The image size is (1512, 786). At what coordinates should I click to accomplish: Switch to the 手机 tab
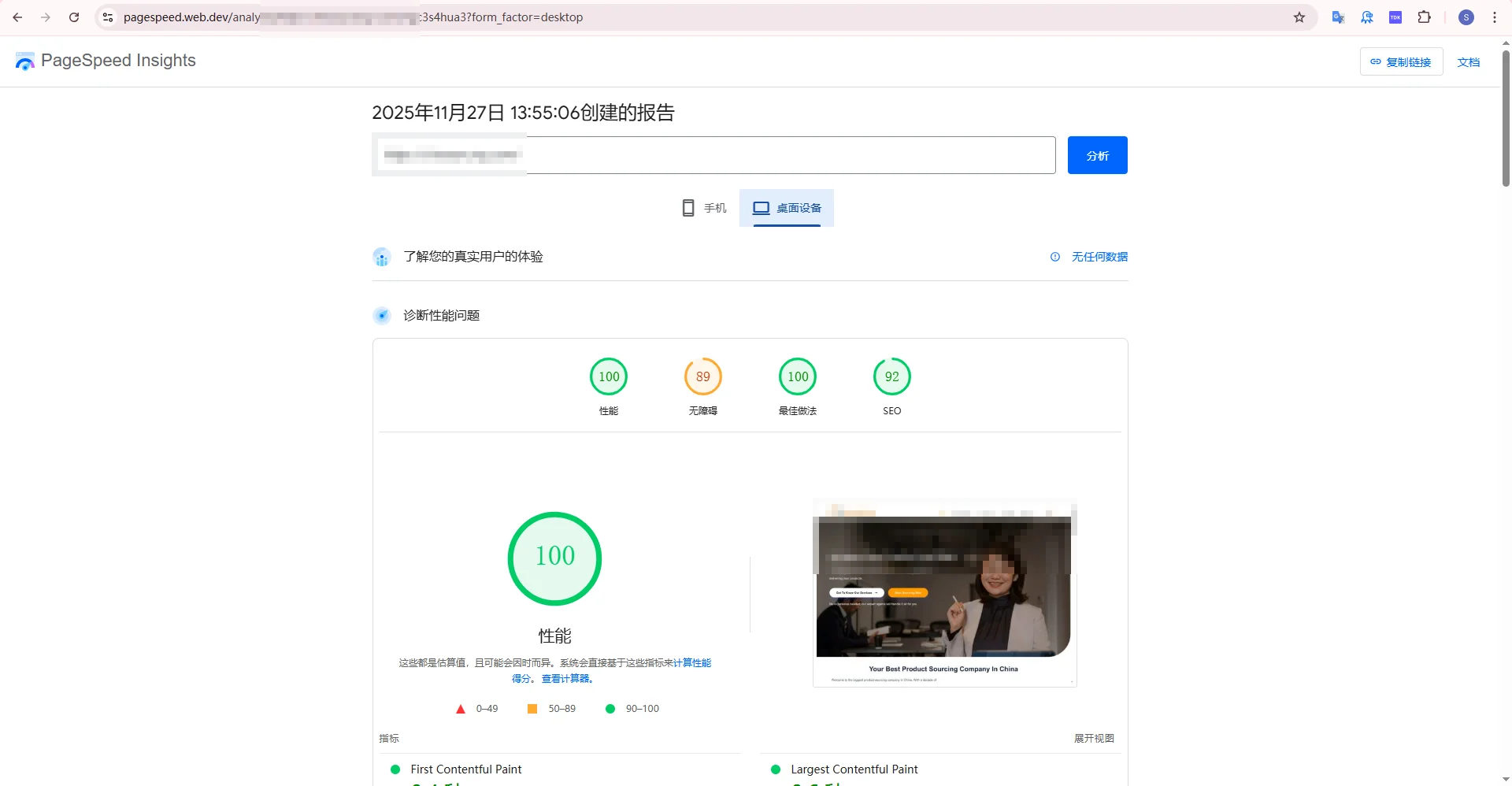pyautogui.click(x=703, y=208)
